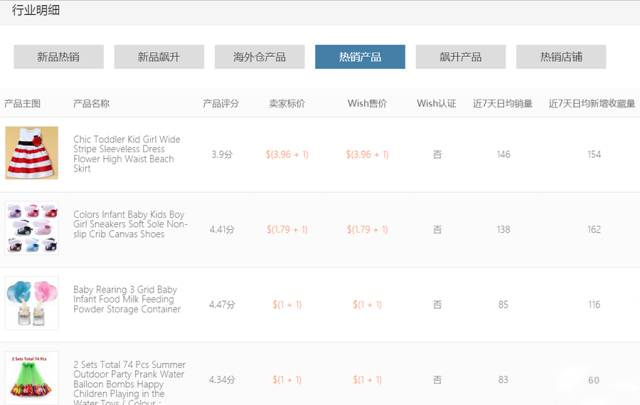Click new favorites value 154

(x=594, y=154)
